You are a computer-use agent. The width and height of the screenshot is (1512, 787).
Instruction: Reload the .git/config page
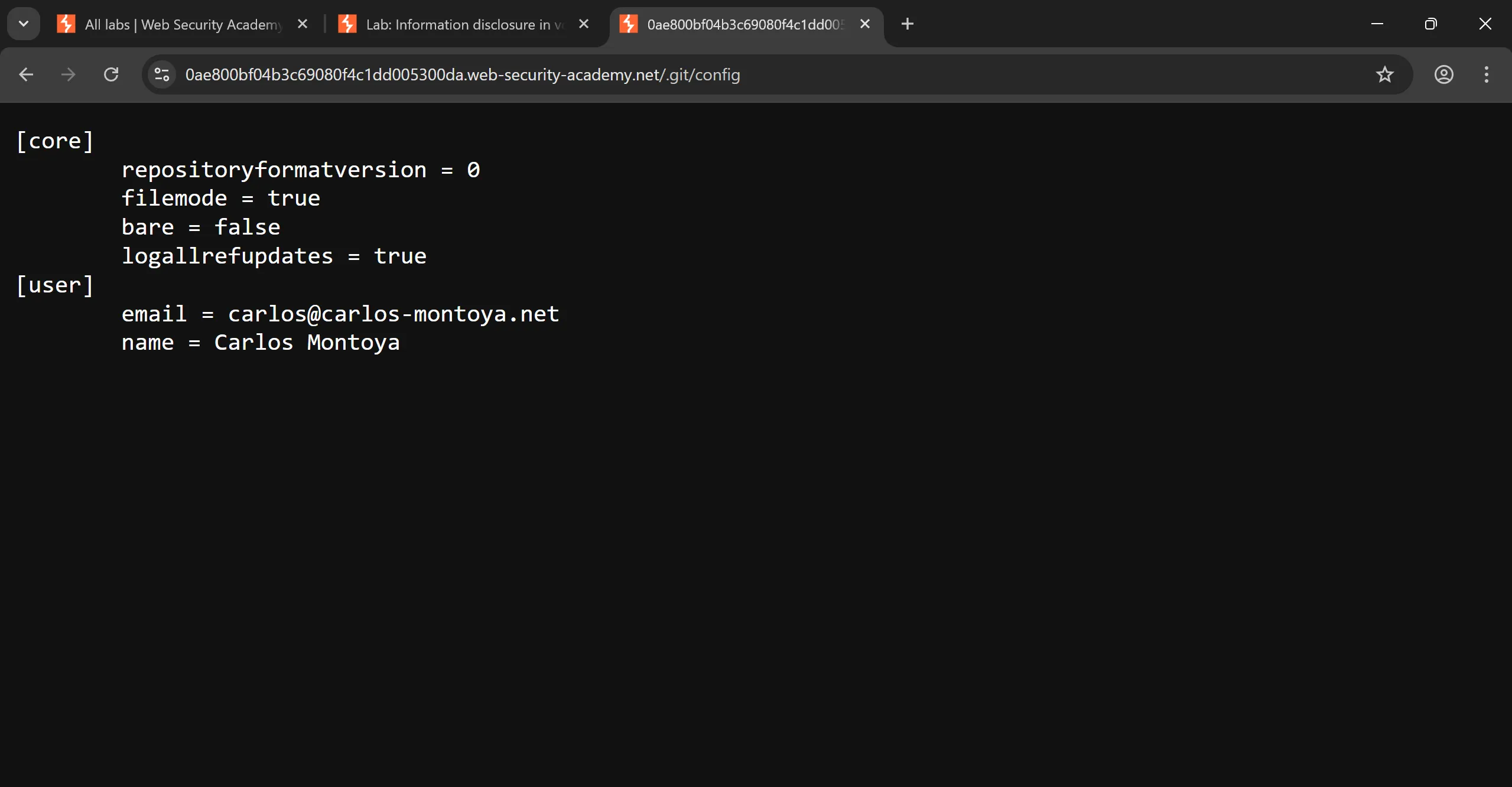pos(111,74)
